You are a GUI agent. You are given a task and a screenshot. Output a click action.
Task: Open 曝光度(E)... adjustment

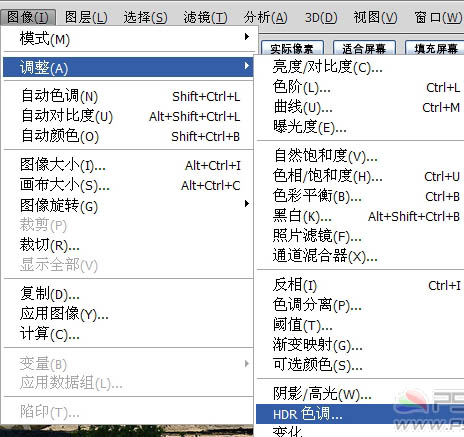[x=360, y=127]
